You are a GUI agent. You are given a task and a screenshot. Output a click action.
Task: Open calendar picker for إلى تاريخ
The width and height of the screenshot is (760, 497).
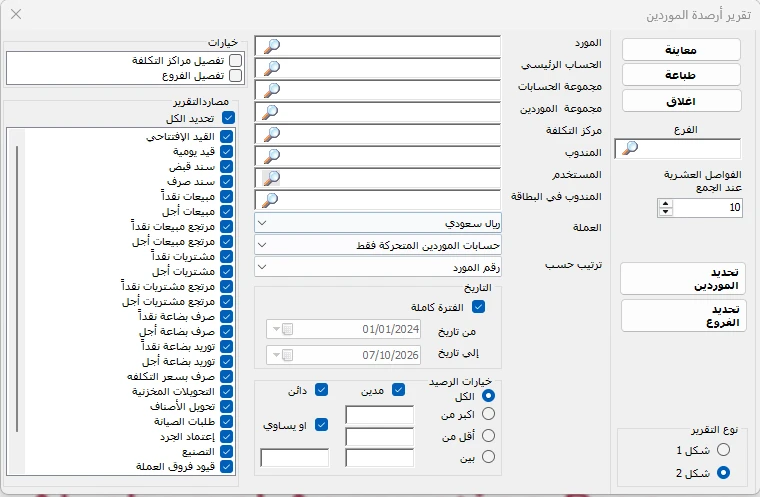[x=287, y=355]
